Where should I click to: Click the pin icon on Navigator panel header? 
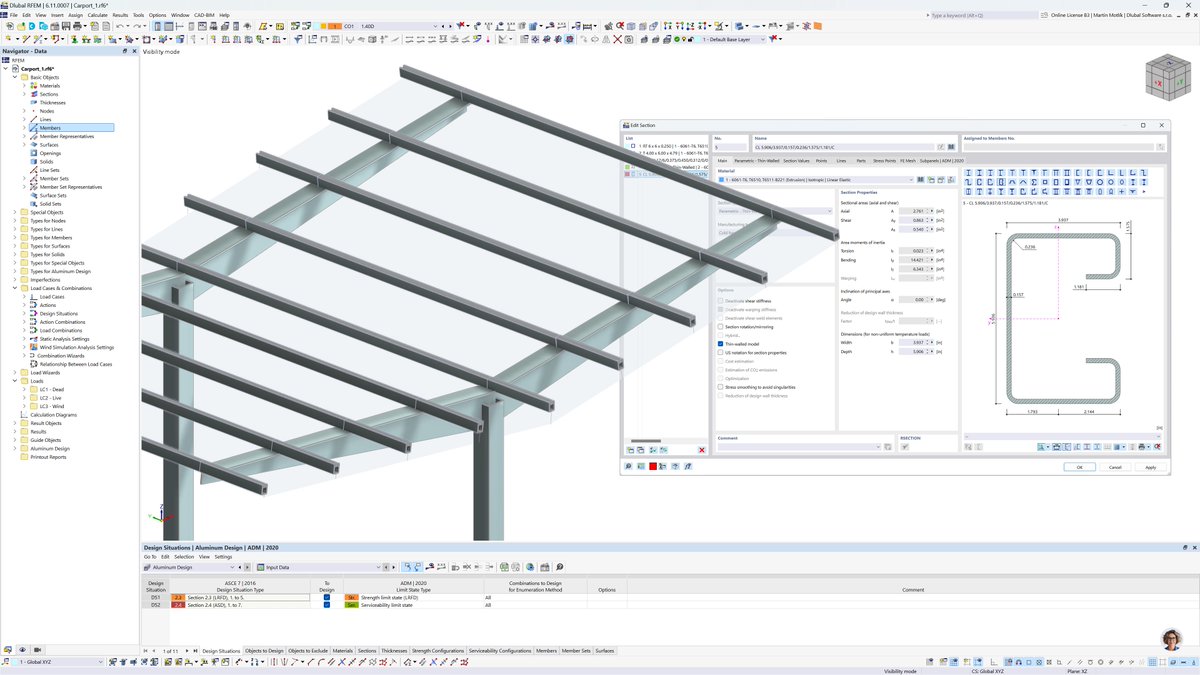tap(125, 50)
